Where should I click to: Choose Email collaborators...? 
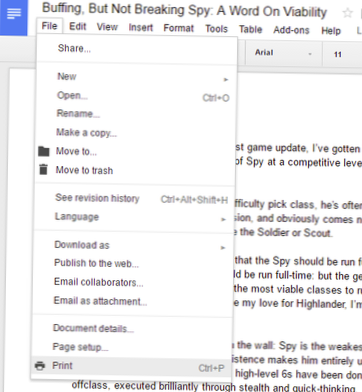(x=133, y=282)
